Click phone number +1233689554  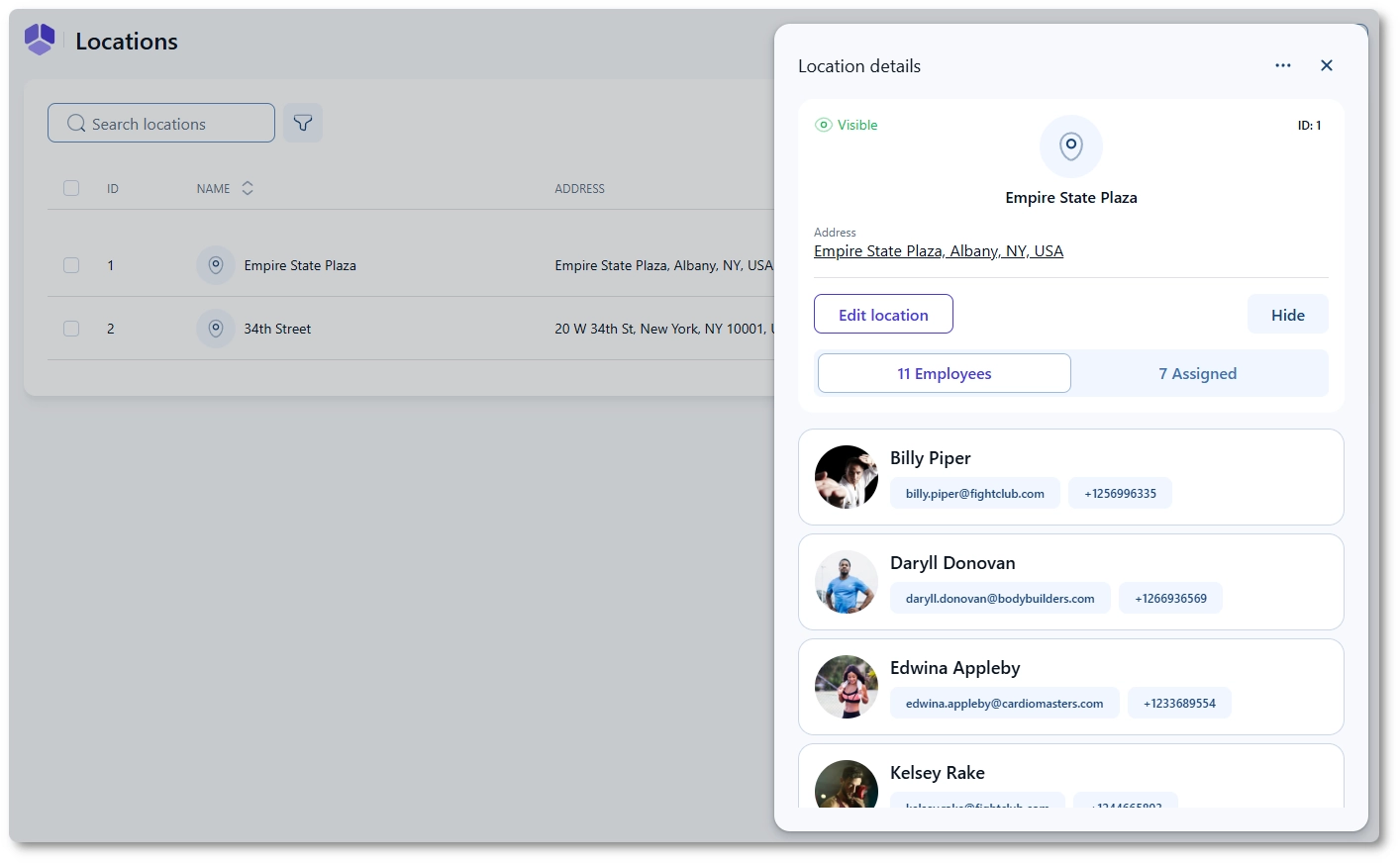pyautogui.click(x=1179, y=703)
